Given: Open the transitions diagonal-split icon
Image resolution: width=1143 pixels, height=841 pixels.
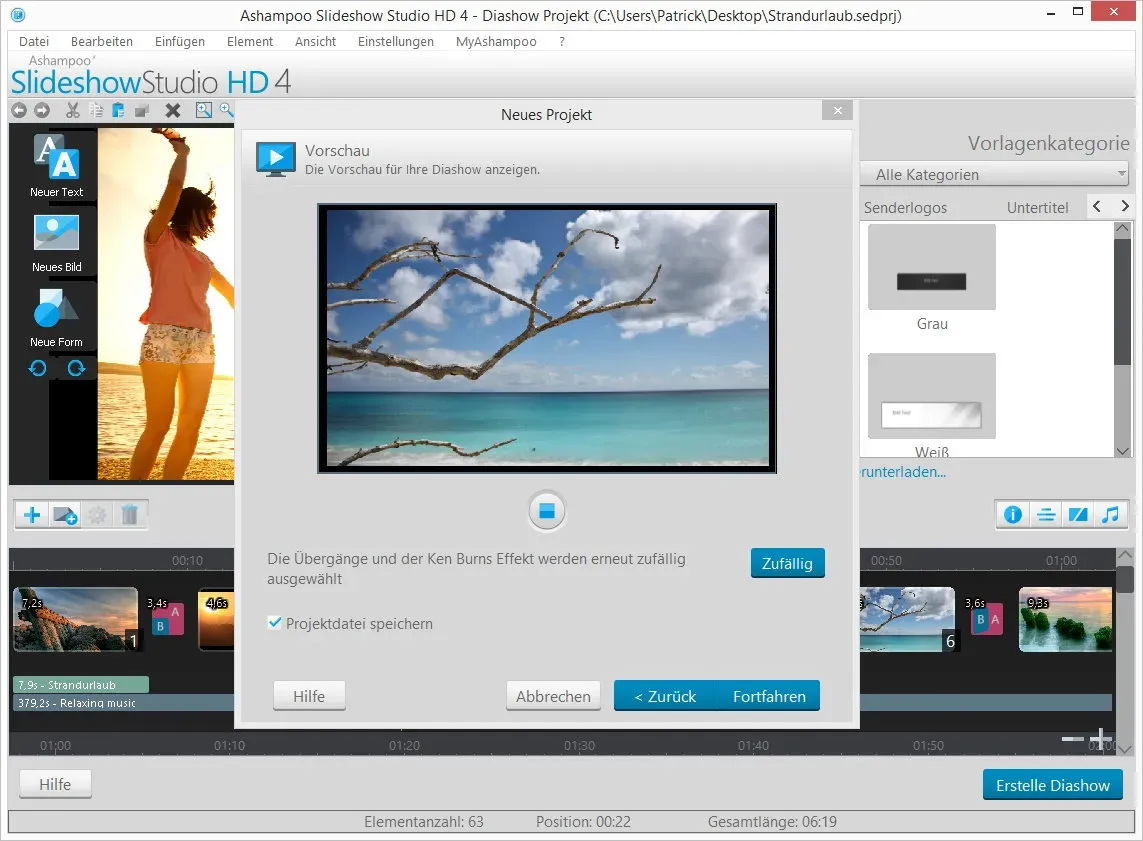Looking at the screenshot, I should point(1078,515).
